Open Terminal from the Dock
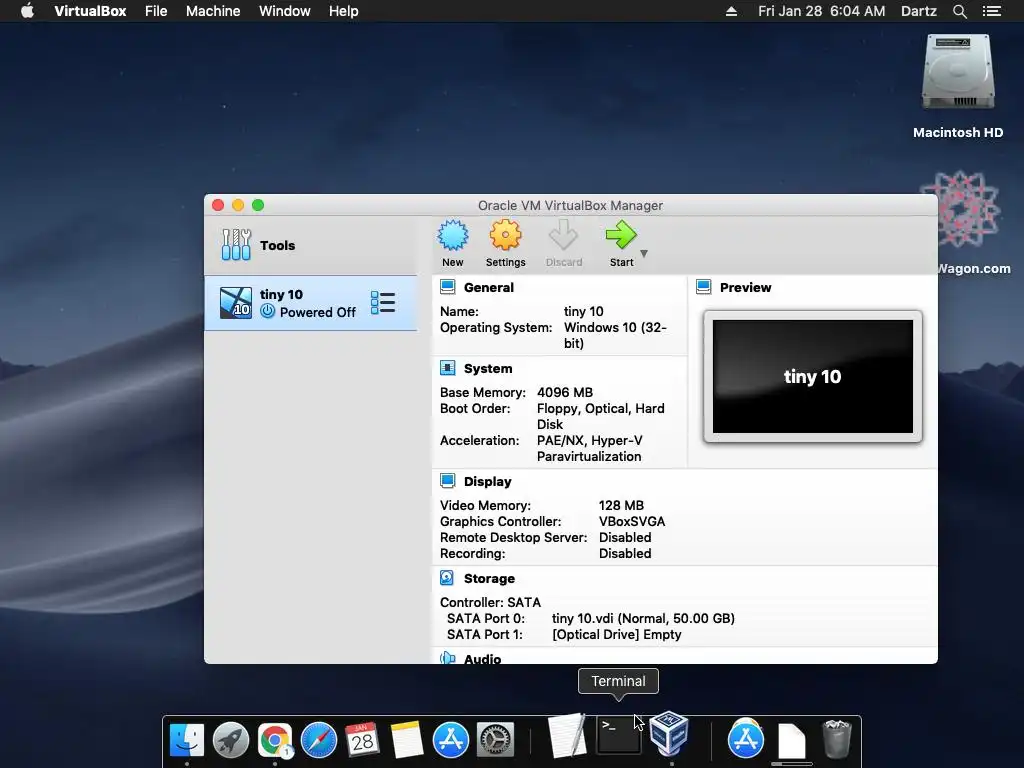The height and width of the screenshot is (768, 1024). (618, 737)
